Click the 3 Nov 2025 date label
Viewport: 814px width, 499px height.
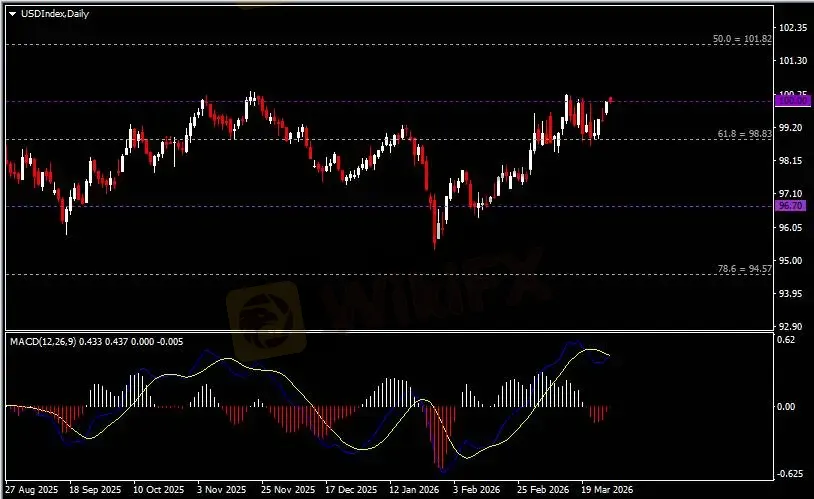pos(221,491)
